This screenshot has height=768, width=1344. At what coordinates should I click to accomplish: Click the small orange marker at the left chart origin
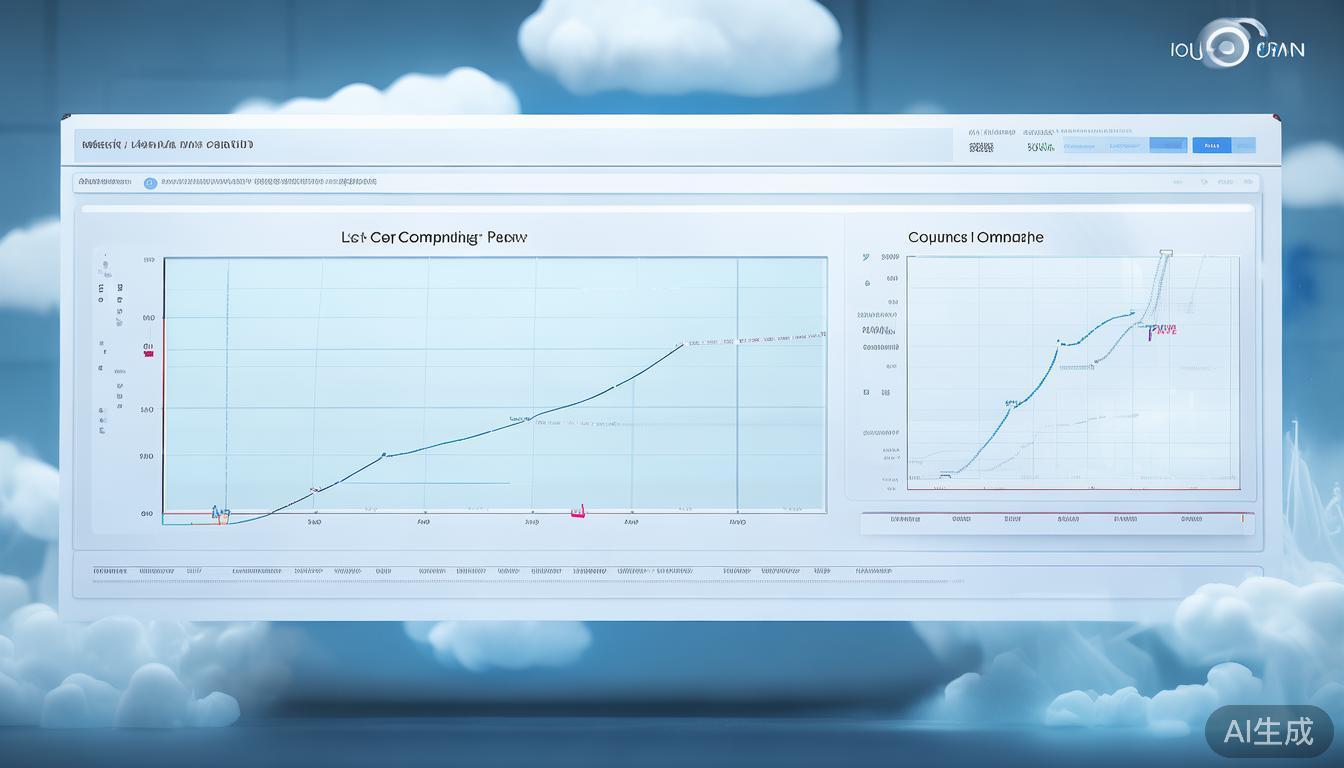pos(220,513)
